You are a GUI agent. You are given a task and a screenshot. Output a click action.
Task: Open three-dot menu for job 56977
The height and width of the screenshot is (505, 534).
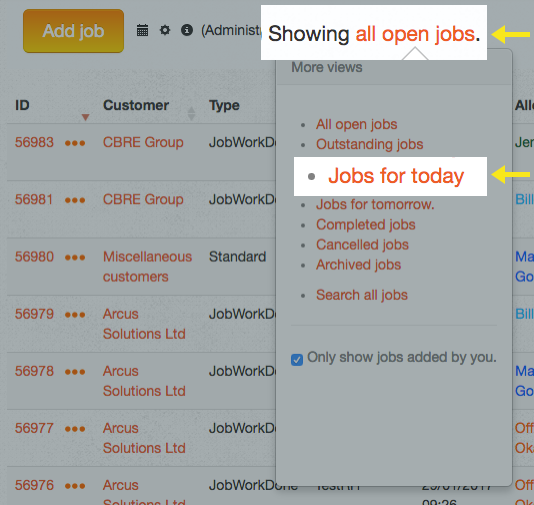point(75,429)
